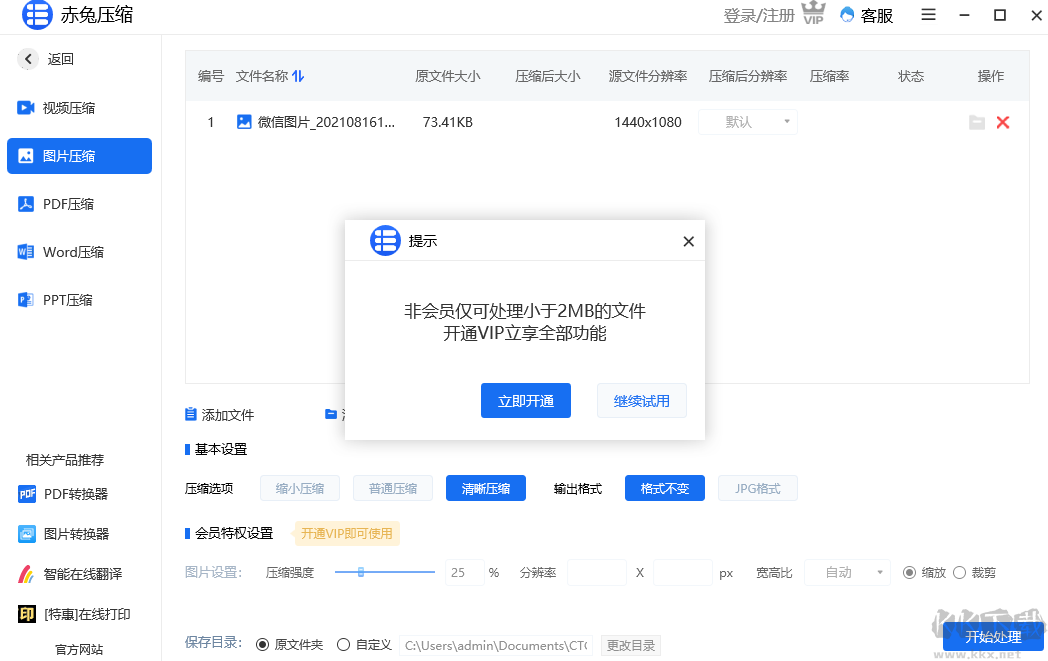The image size is (1048, 661).
Task: Click the compression percentage input showing 25
Action: [x=463, y=572]
